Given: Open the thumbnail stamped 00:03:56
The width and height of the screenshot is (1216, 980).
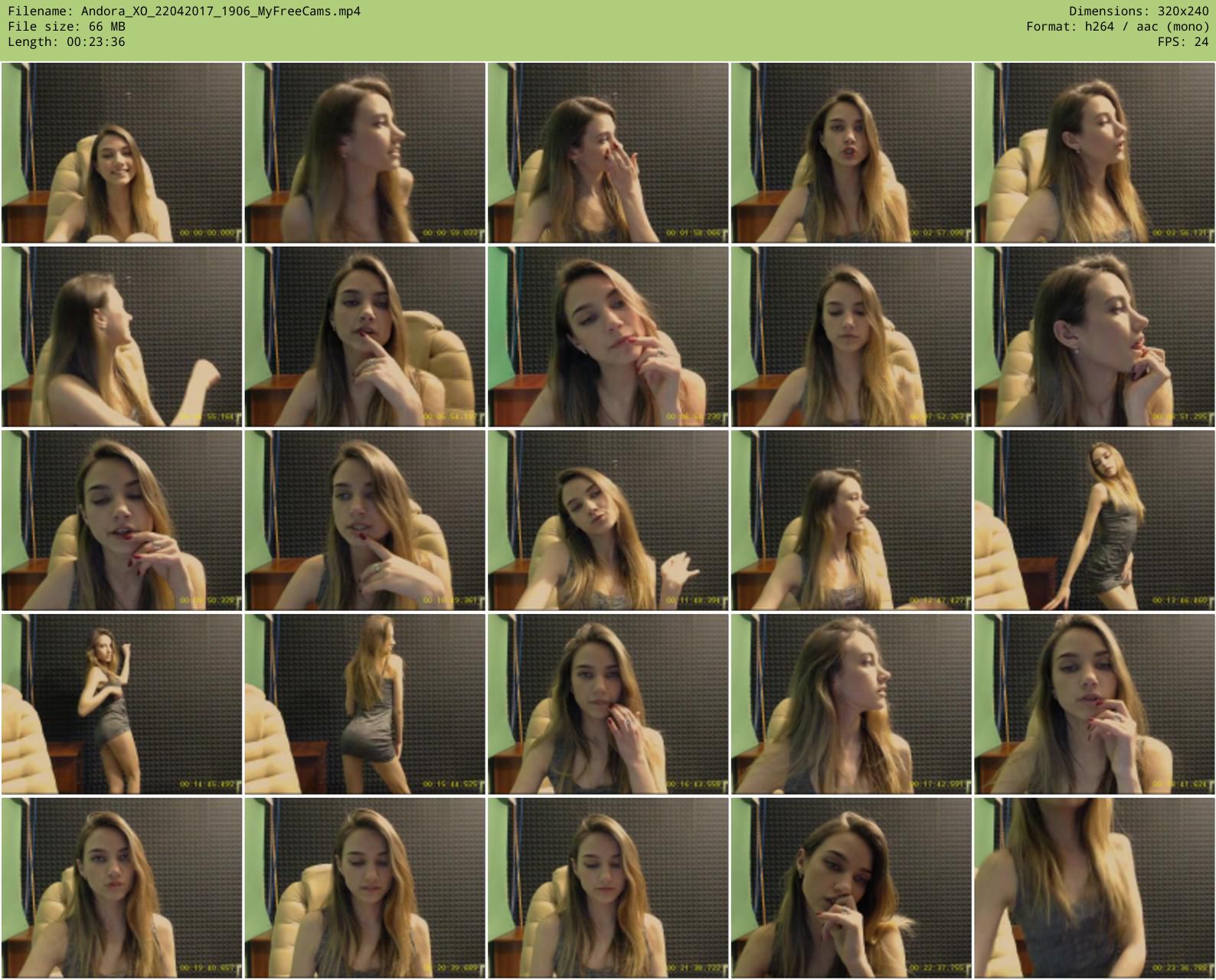Looking at the screenshot, I should tap(1094, 153).
